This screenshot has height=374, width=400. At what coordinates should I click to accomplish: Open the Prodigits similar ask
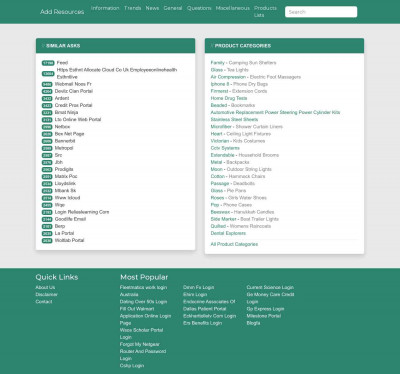coord(64,169)
